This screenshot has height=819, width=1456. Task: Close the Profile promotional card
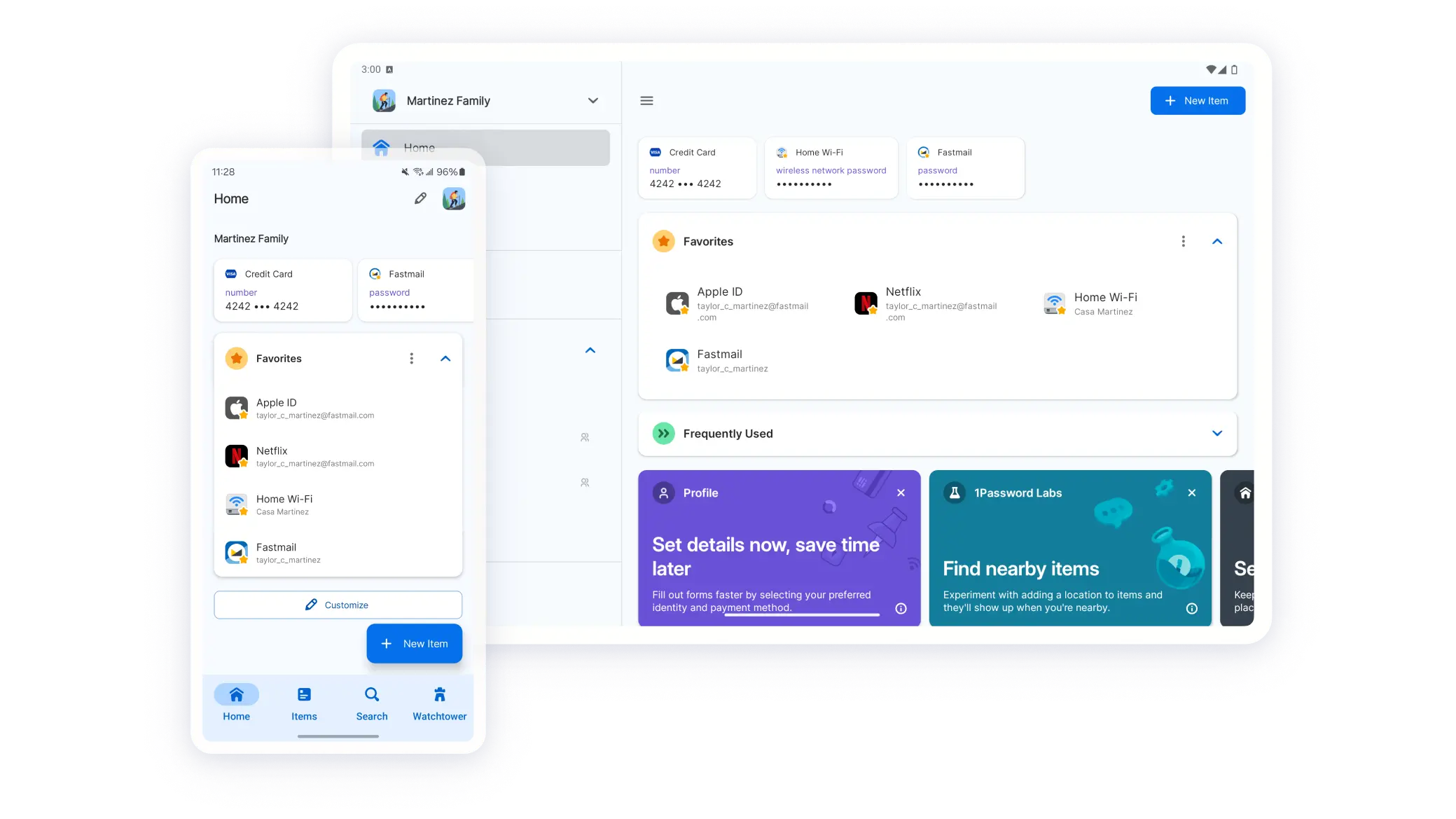tap(900, 492)
